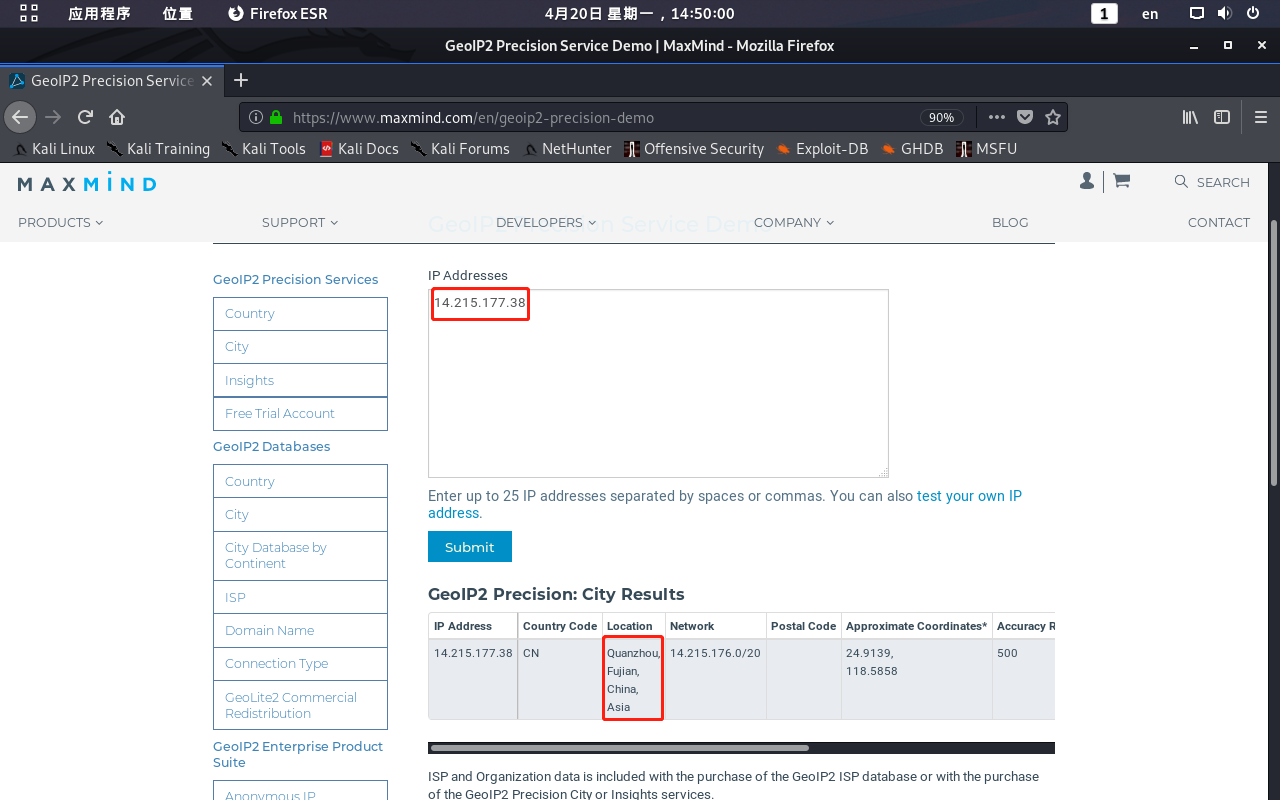Click the MaxMind logo
The width and height of the screenshot is (1280, 800).
[x=87, y=183]
